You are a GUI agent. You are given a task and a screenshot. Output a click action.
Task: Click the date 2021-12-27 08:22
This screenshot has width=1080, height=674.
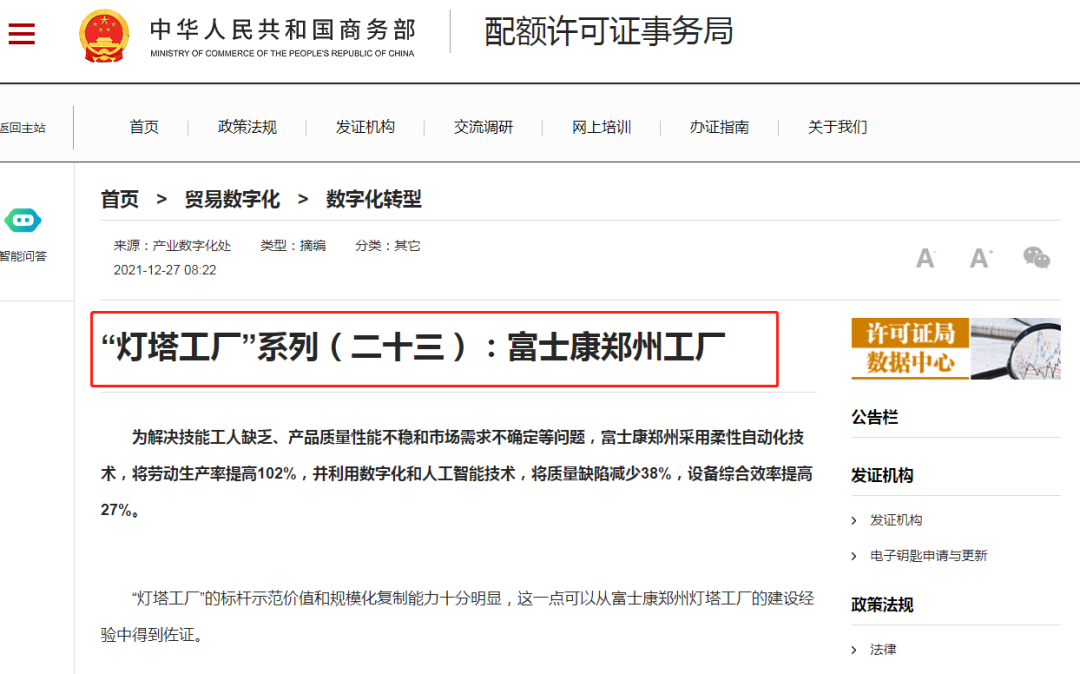(x=165, y=271)
